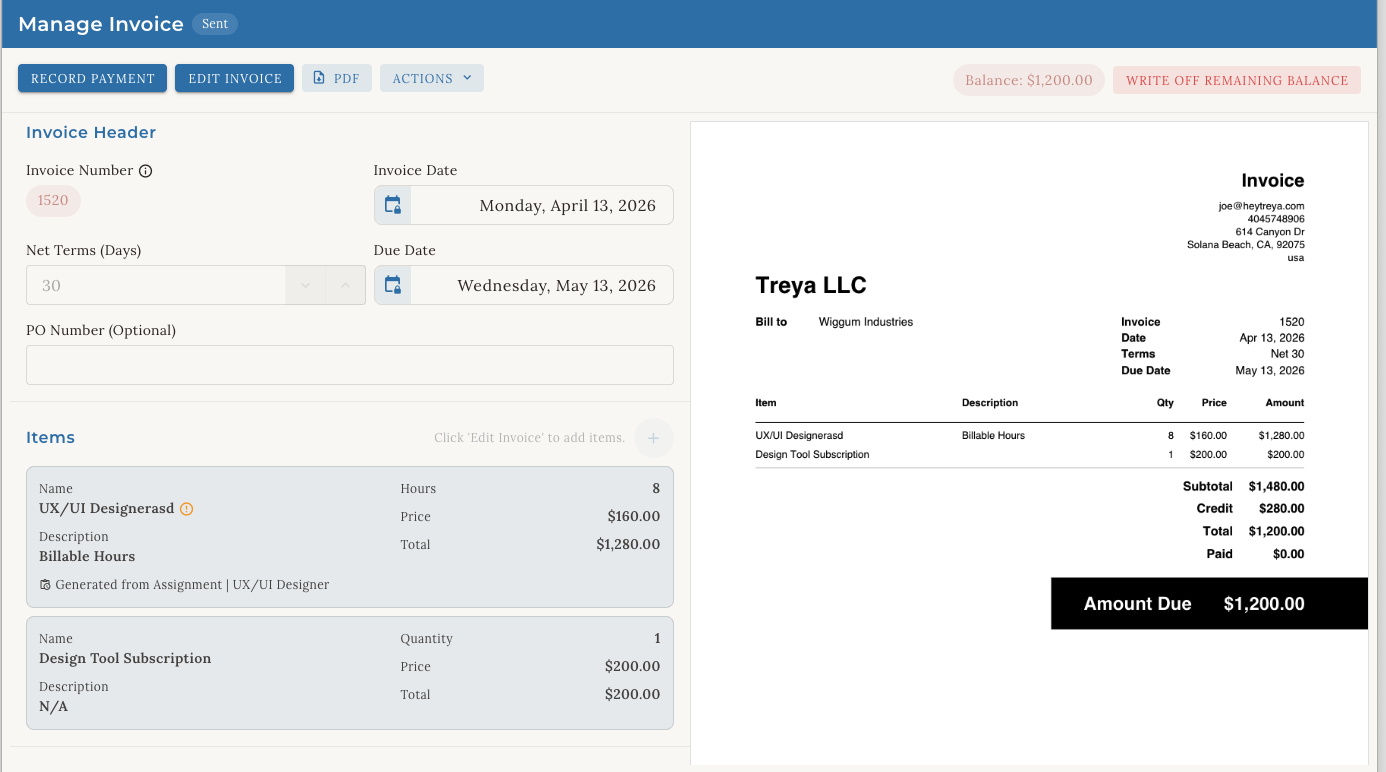Viewport: 1386px width, 772px height.
Task: Click the Items section title
Action: coord(50,438)
